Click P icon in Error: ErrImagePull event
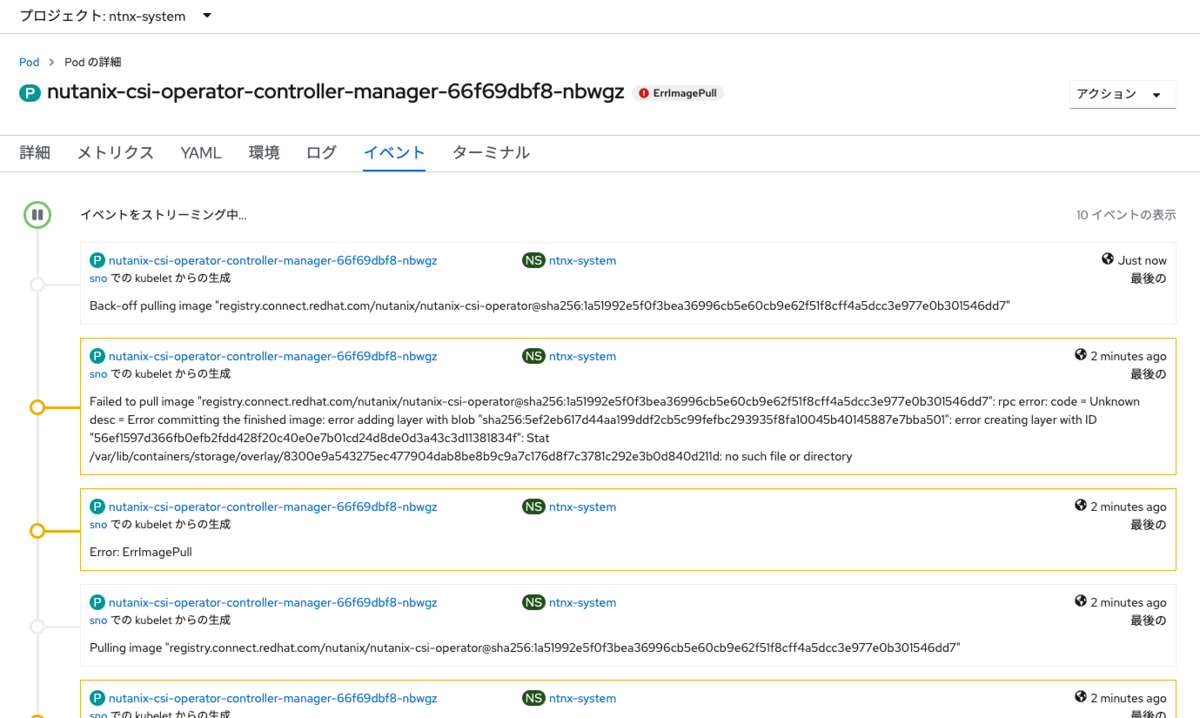 pos(97,507)
